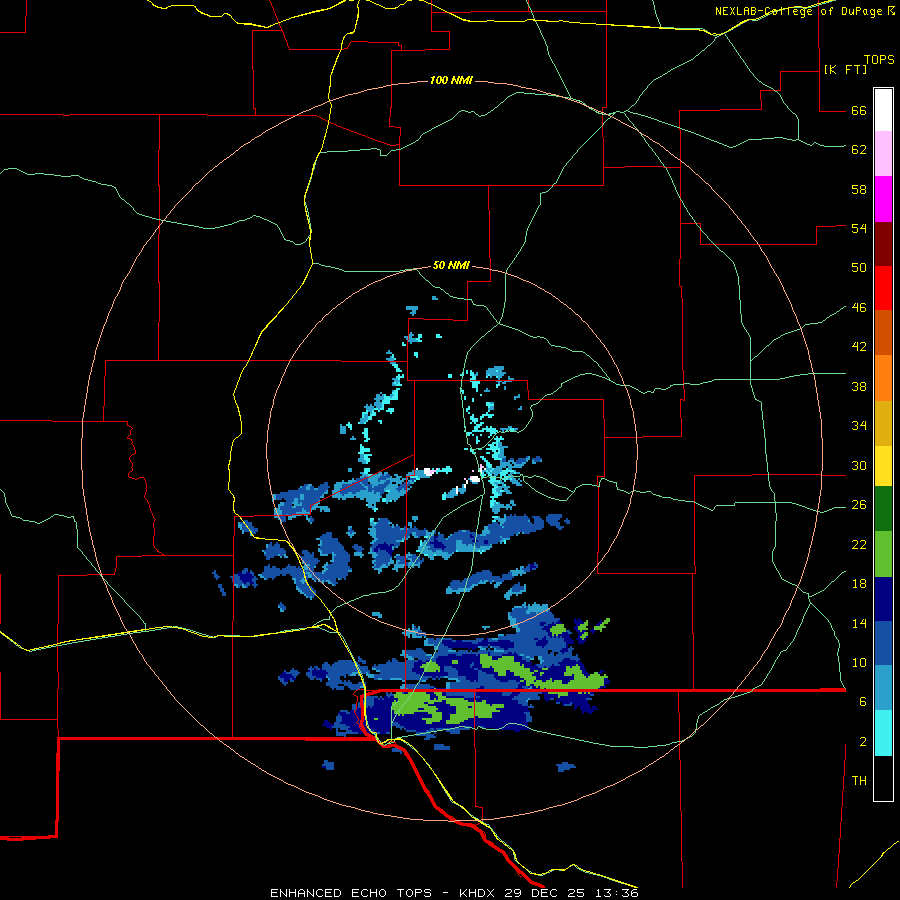Click the legend value 18

coord(859,584)
